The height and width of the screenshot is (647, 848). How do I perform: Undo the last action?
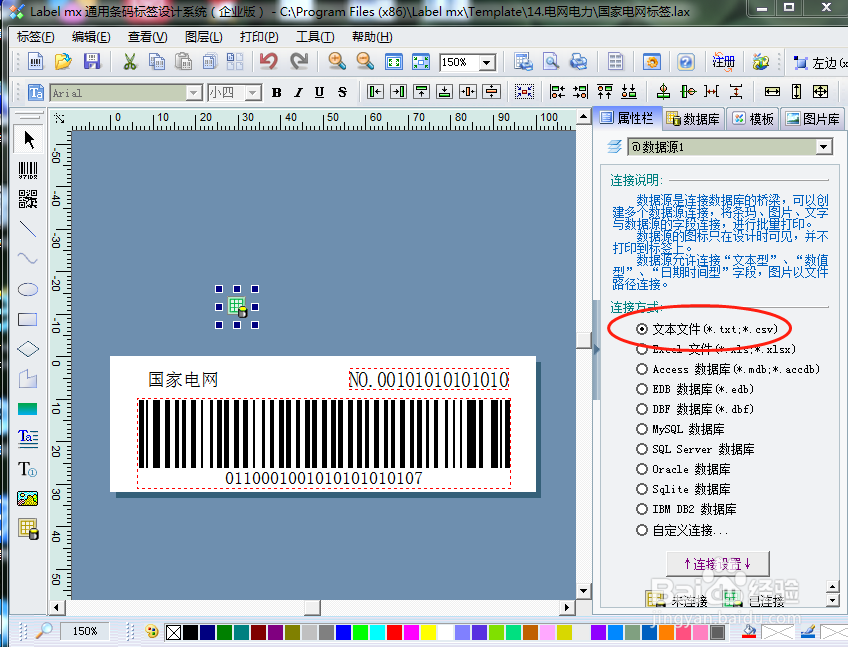(x=269, y=61)
